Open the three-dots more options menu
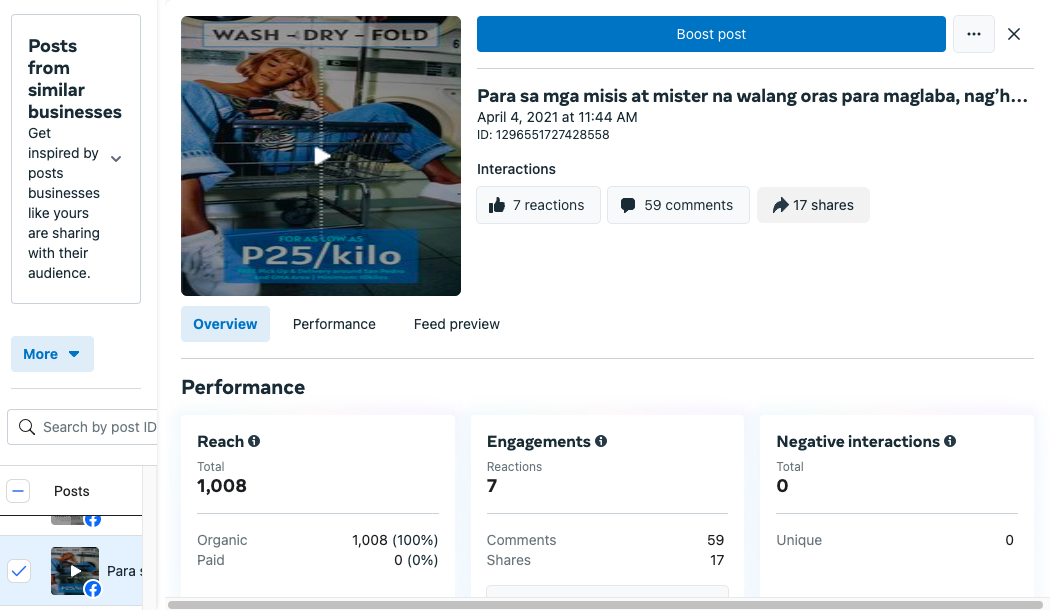This screenshot has width=1050, height=610. point(974,34)
